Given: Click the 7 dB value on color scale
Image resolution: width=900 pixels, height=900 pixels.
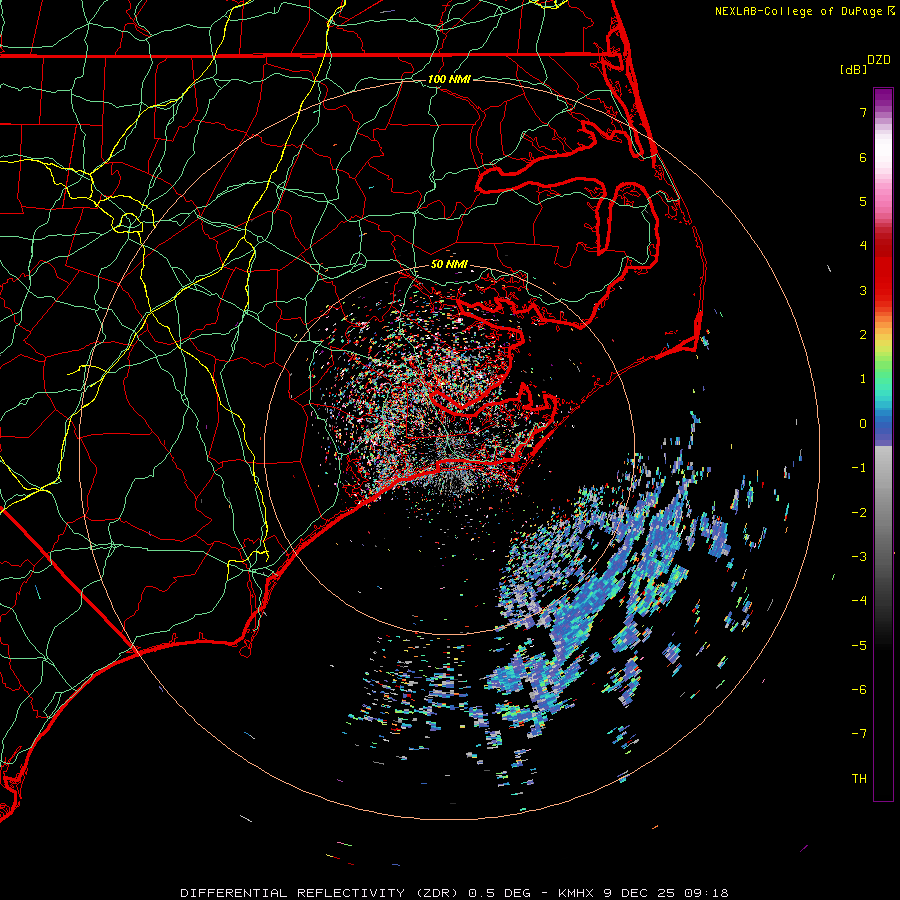Looking at the screenshot, I should pos(863,112).
